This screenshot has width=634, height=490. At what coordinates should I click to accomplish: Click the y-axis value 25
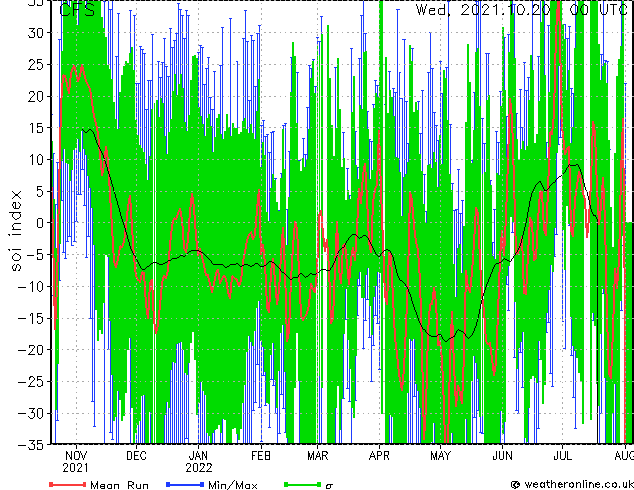coord(36,65)
